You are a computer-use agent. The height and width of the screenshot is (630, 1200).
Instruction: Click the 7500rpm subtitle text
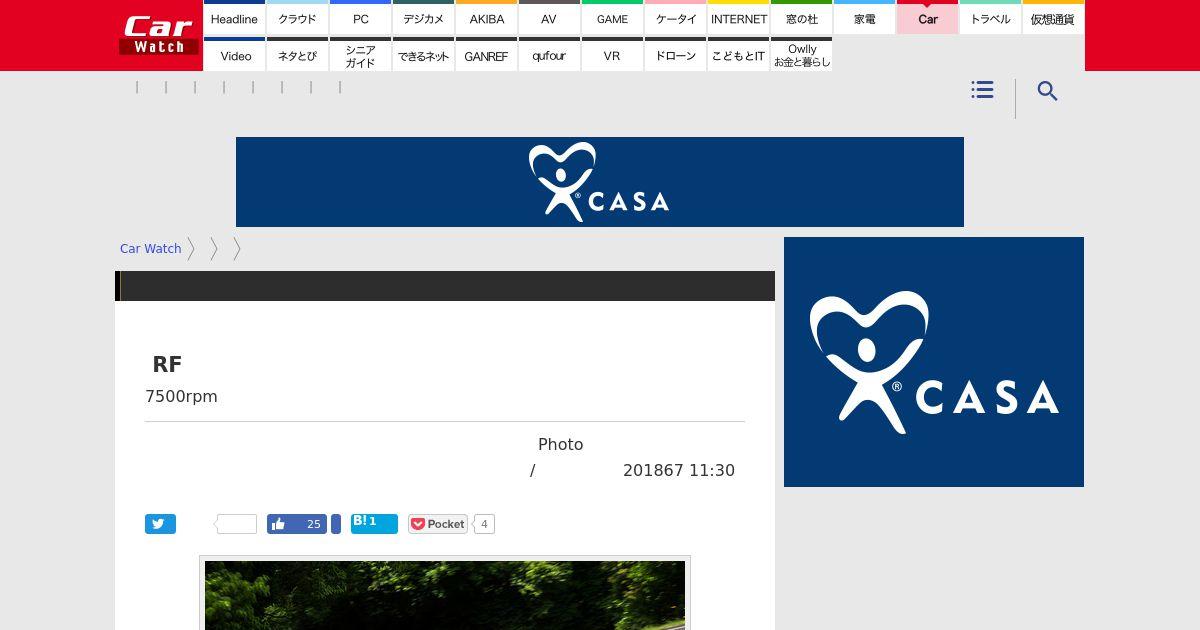click(181, 396)
